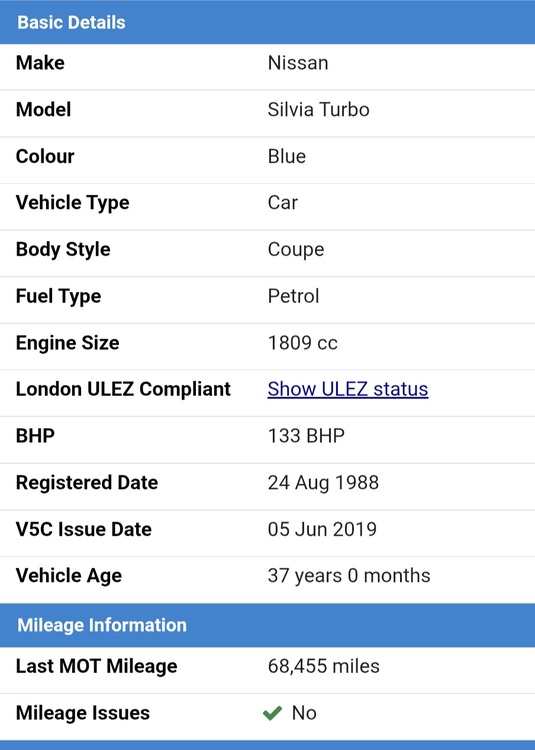Select the Coupe body style value
This screenshot has width=535, height=750.
(296, 250)
